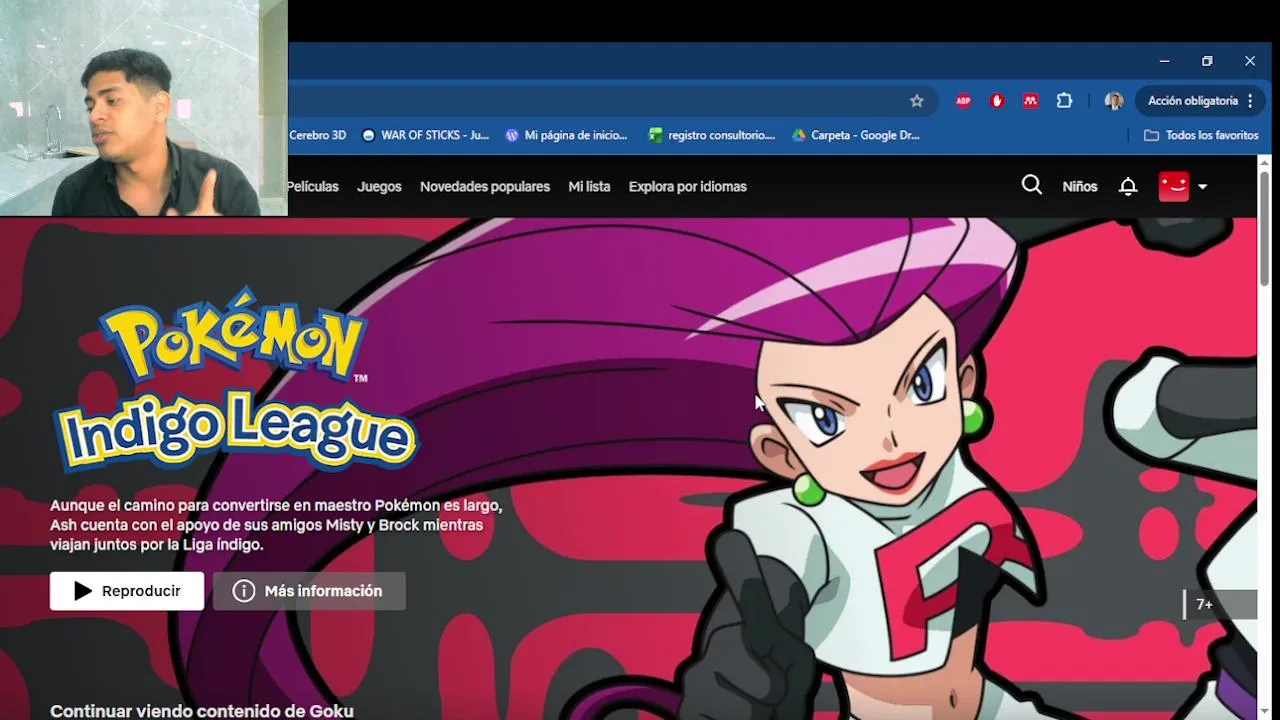Screen dimensions: 1280x720
Task: Click the red hand extension icon
Action: pyautogui.click(x=997, y=101)
